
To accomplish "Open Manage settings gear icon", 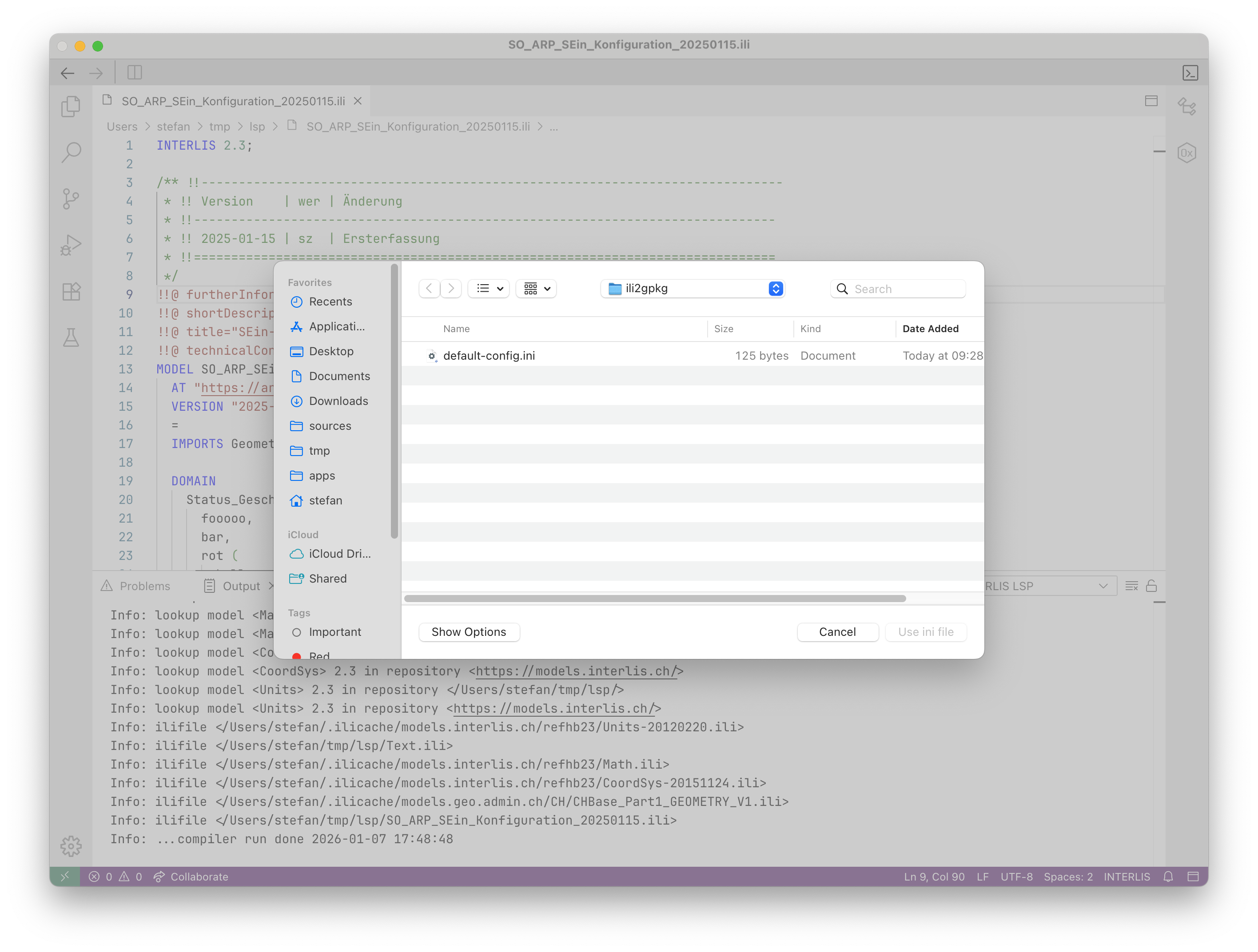I will coord(71,846).
